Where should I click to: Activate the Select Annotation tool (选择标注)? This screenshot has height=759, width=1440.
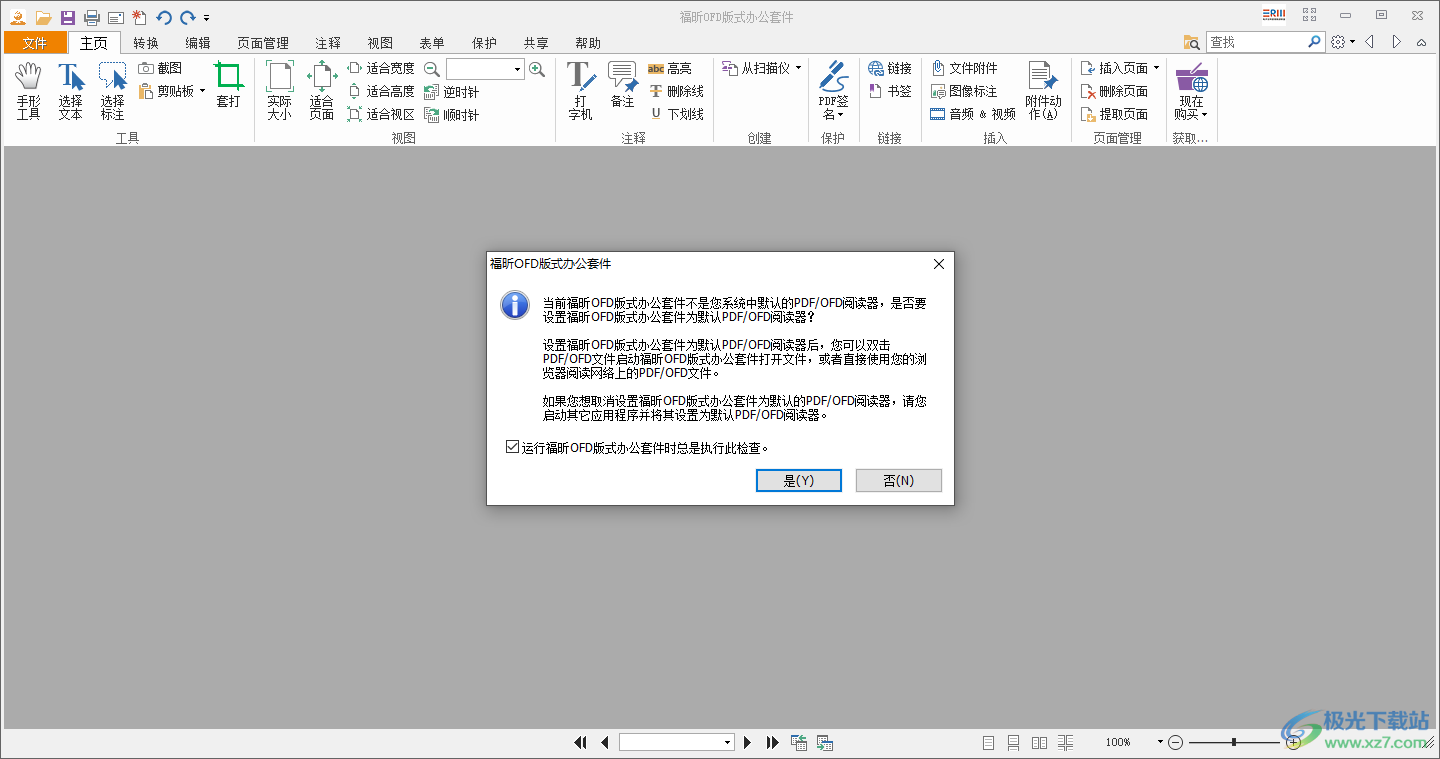(x=112, y=92)
